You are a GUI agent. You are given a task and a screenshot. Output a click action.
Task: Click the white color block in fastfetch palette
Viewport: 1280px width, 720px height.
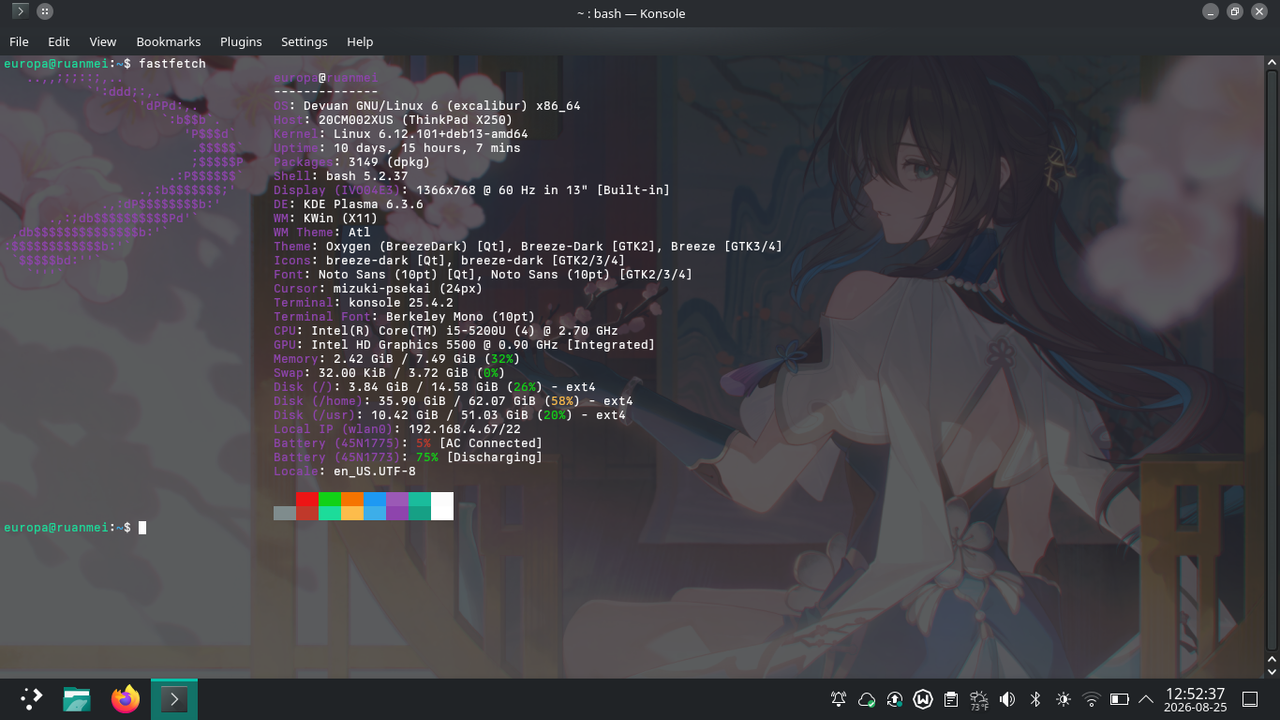point(442,506)
